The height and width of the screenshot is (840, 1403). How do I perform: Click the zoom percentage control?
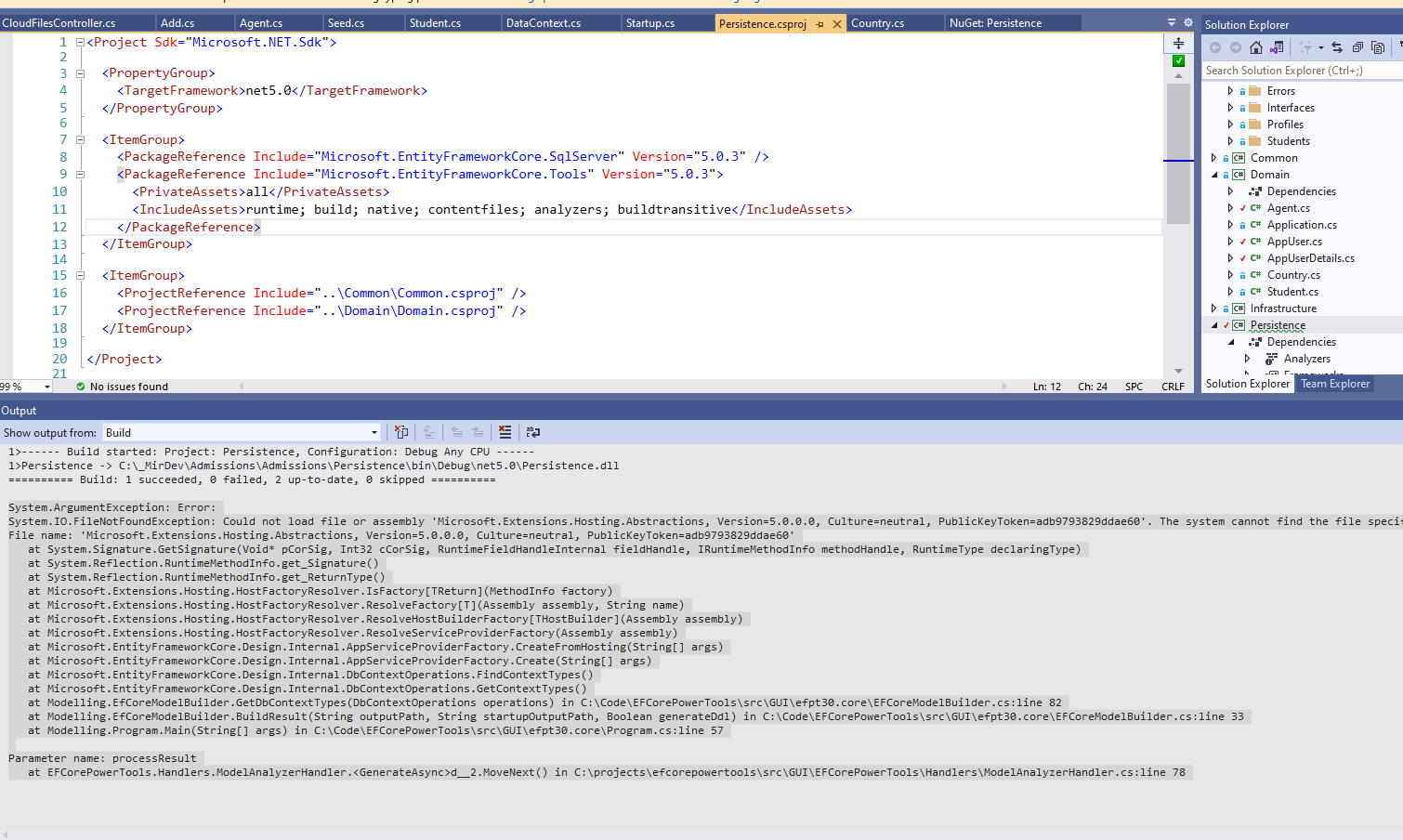25,386
